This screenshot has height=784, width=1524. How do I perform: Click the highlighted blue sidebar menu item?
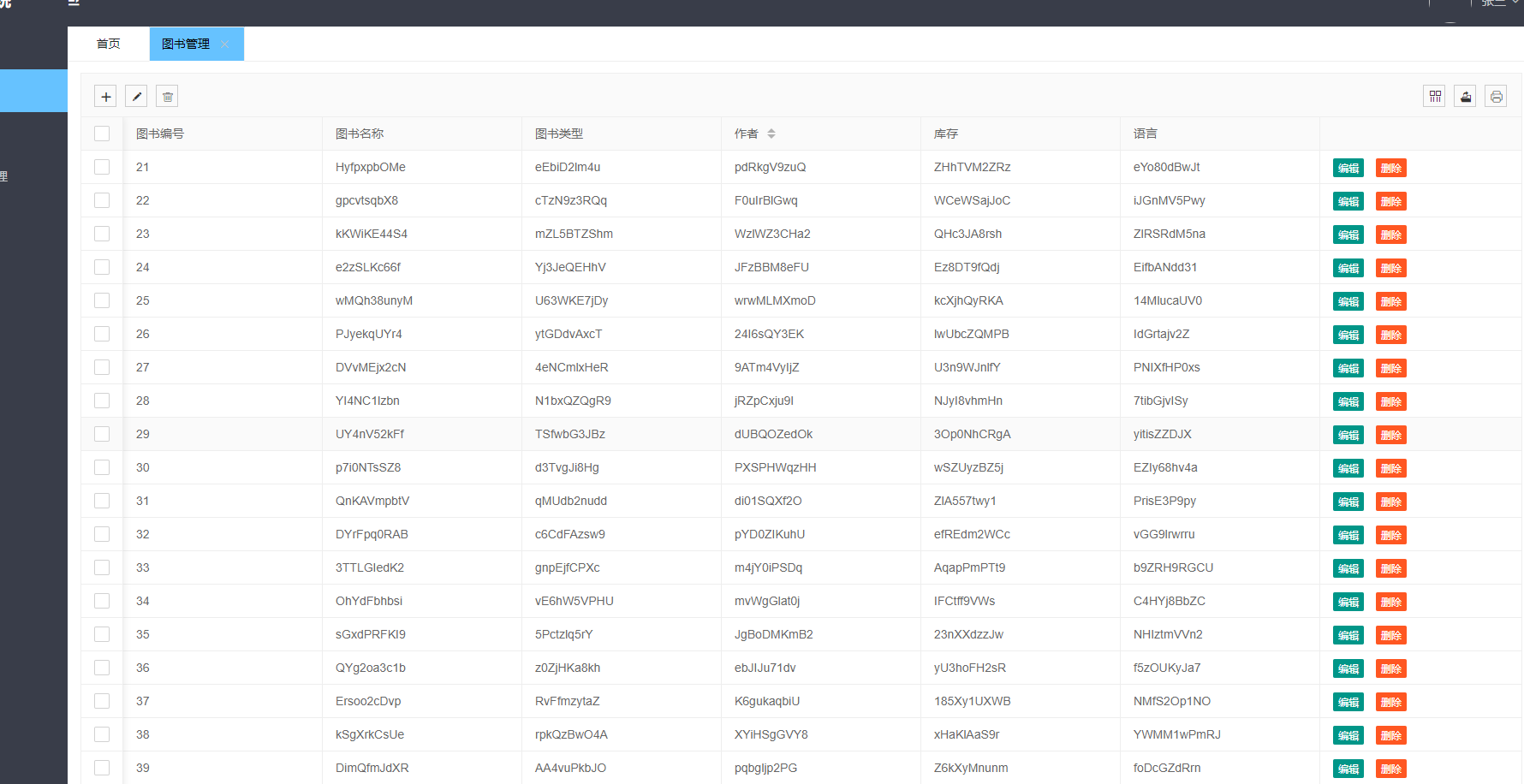33,91
